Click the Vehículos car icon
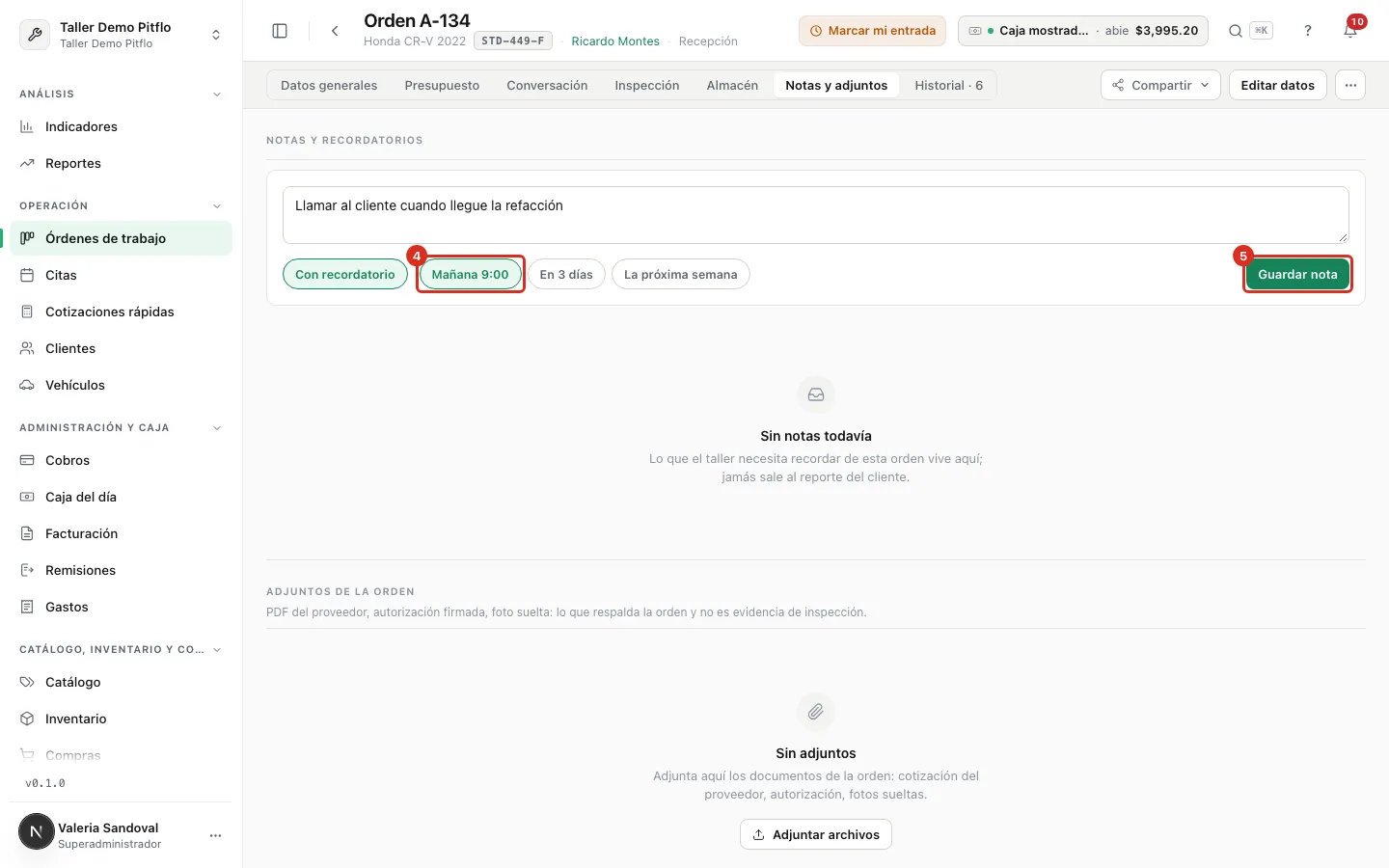This screenshot has width=1389, height=868. coord(27,385)
